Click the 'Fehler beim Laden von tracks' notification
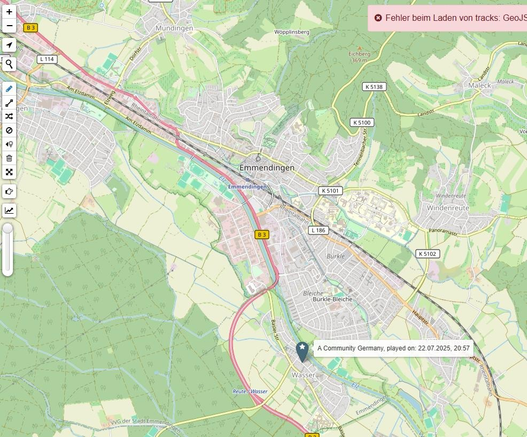527x437 pixels. (x=447, y=18)
